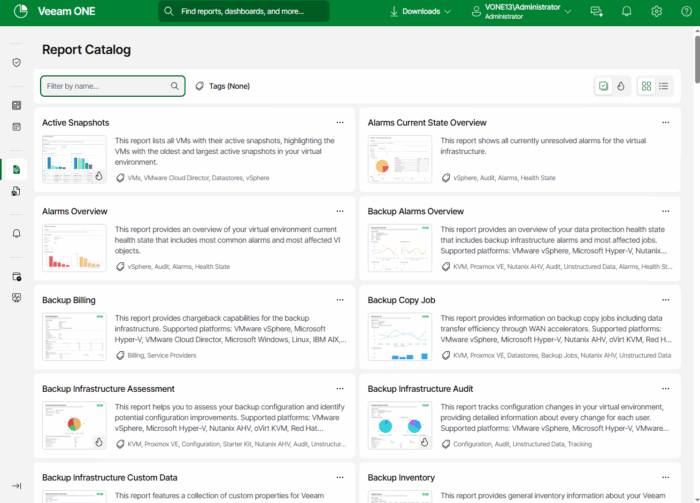
Task: Click the Find reports, dashboards search box
Action: (244, 11)
